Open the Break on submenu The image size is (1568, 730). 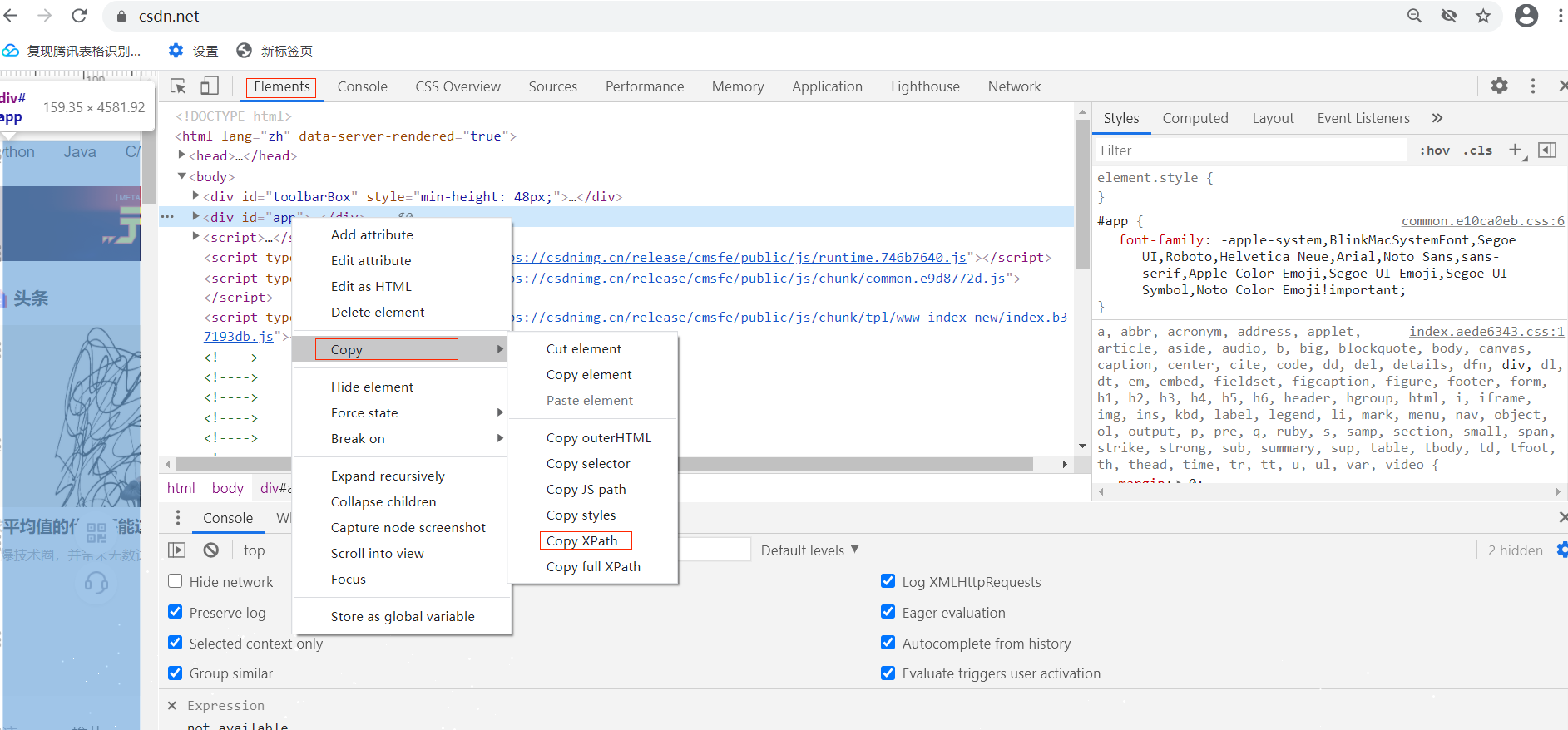point(401,438)
